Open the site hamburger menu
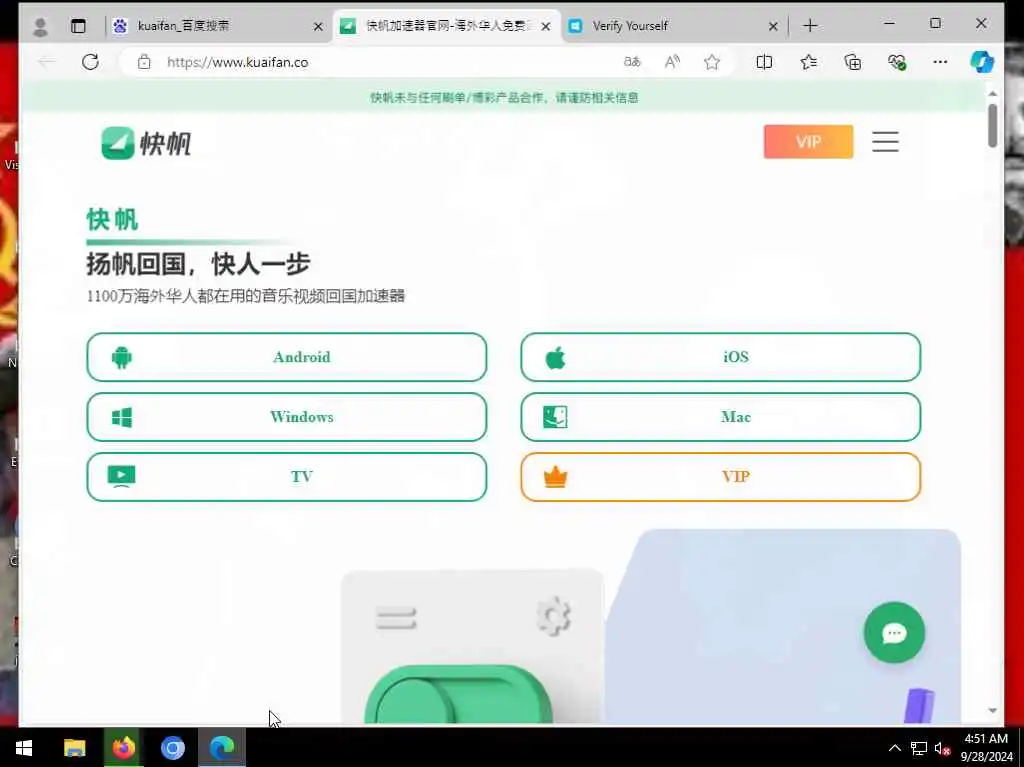The width and height of the screenshot is (1024, 767). tap(886, 142)
